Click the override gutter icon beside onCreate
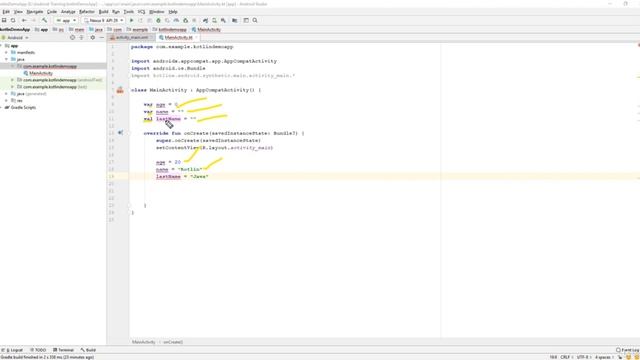640x360 pixels. tap(120, 133)
